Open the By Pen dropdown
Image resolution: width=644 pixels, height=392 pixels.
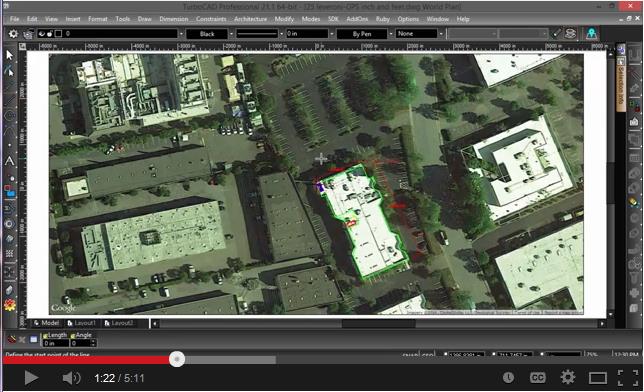(x=391, y=34)
